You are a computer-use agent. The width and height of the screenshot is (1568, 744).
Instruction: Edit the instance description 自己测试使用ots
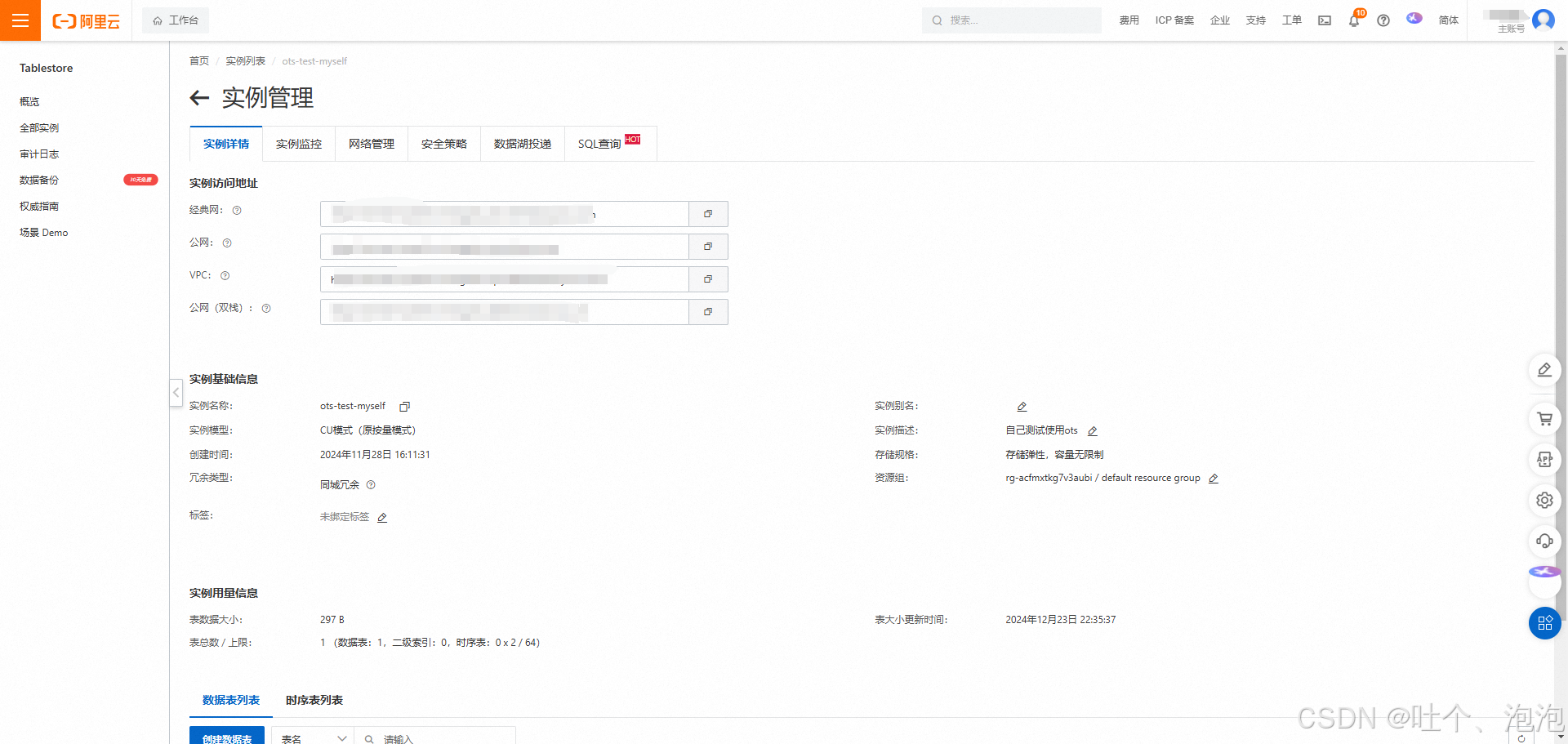(1093, 430)
